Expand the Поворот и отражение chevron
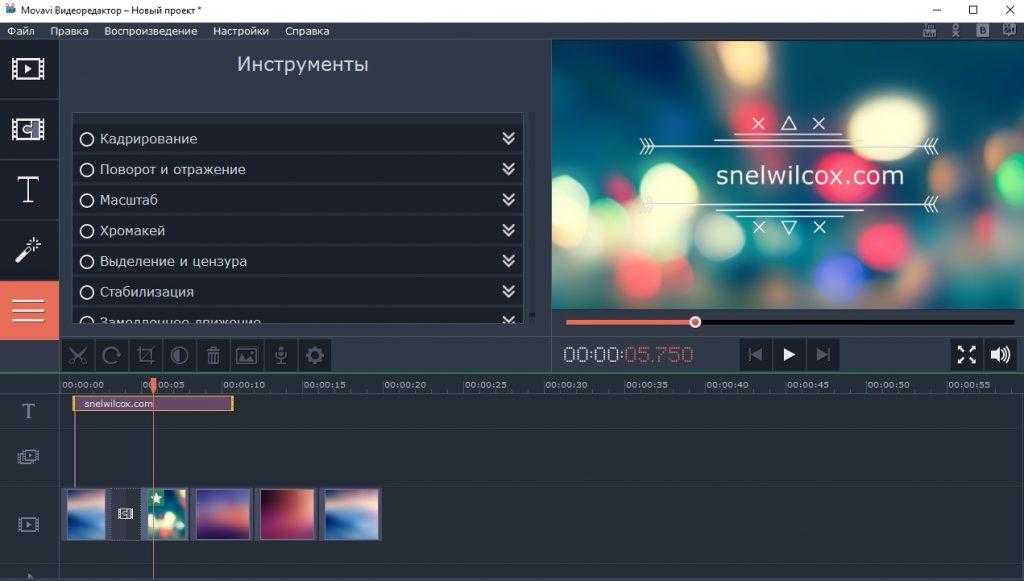Image resolution: width=1024 pixels, height=581 pixels. pyautogui.click(x=509, y=169)
